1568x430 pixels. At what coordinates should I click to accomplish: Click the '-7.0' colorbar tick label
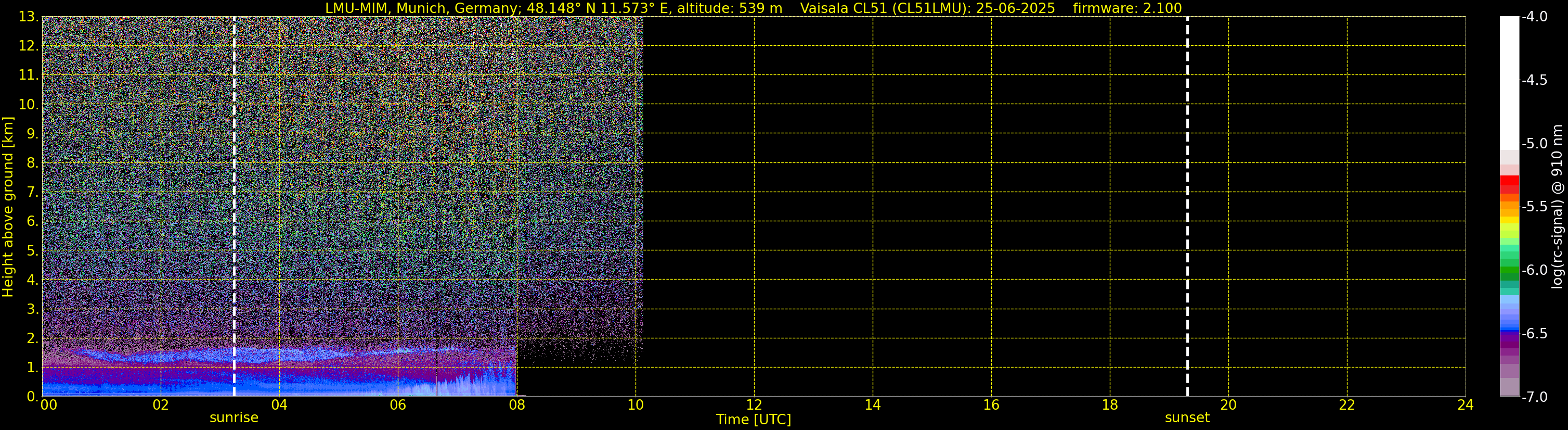click(1534, 397)
